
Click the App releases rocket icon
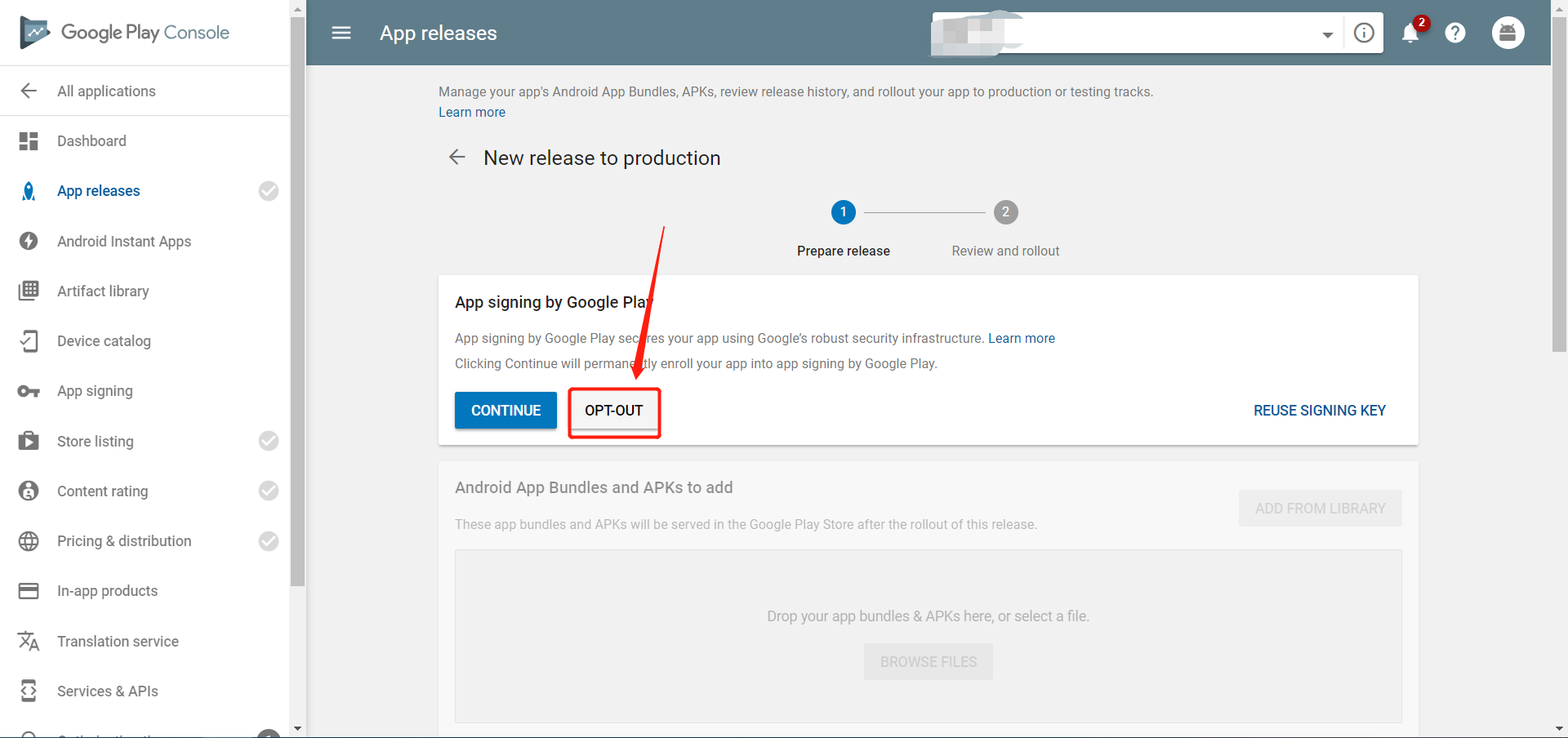(29, 191)
